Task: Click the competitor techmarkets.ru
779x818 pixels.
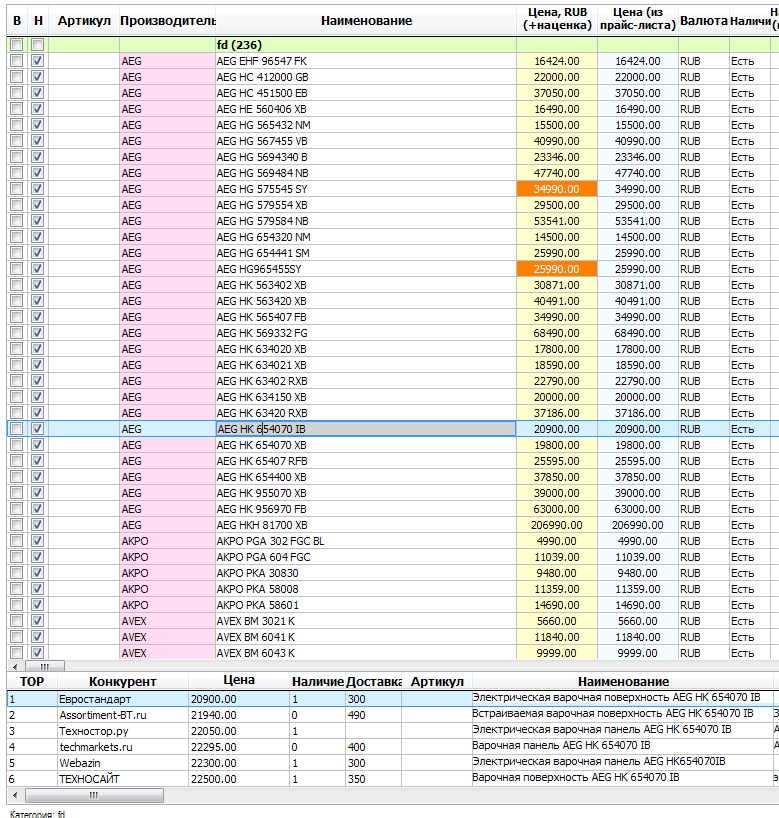Action: (95, 747)
